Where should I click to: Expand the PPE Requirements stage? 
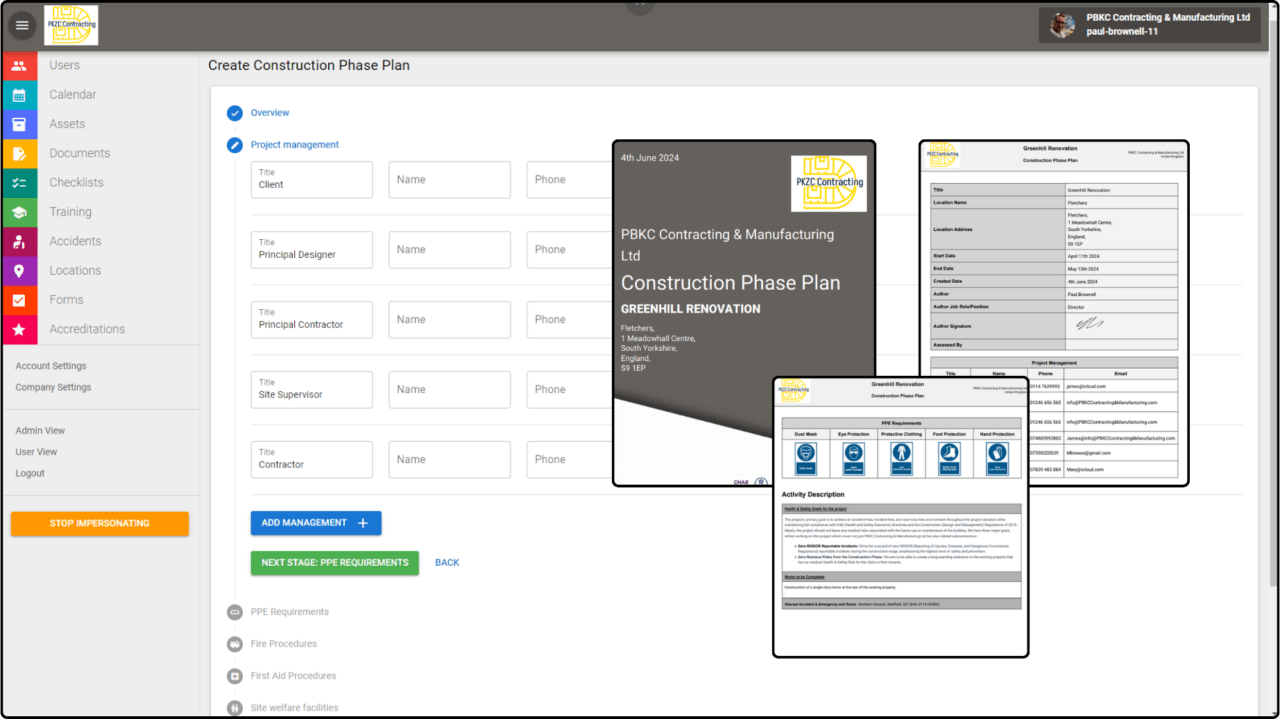pos(289,612)
